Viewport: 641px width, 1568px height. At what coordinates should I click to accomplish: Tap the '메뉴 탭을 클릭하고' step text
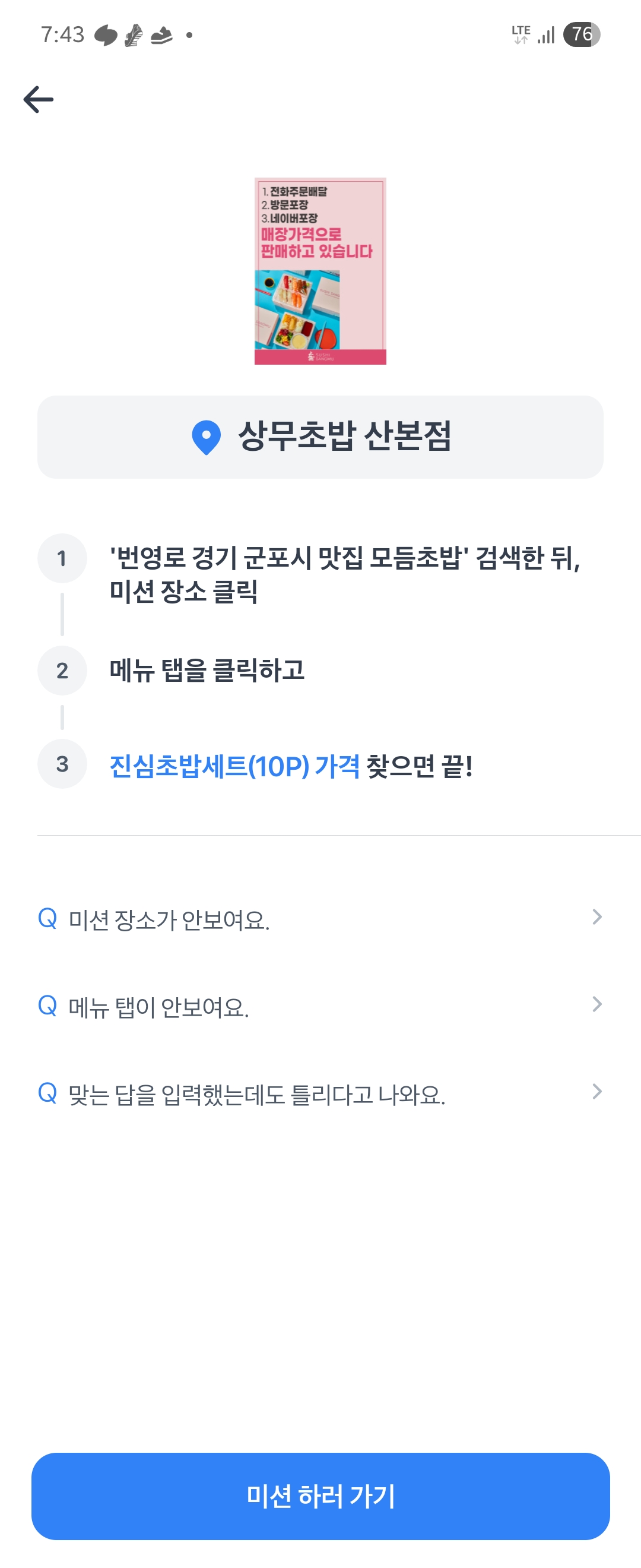[x=207, y=670]
